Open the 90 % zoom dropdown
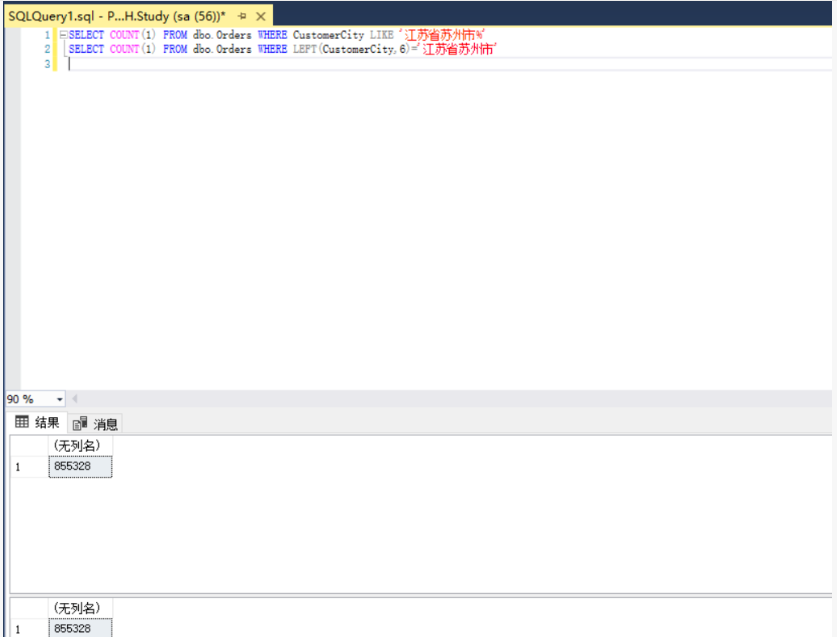 tap(59, 399)
